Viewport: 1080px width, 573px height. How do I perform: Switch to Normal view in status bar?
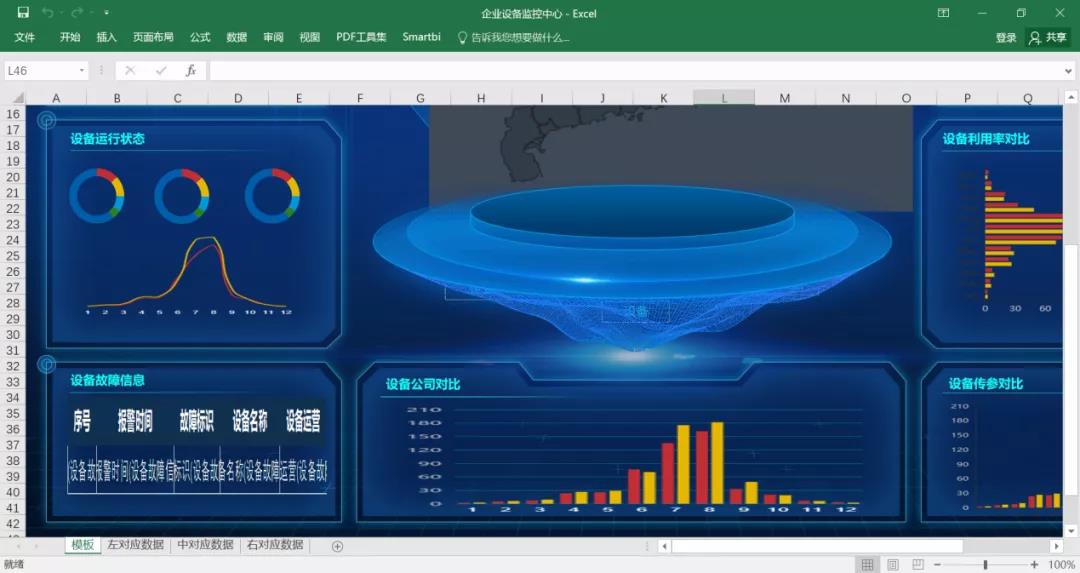pos(868,565)
